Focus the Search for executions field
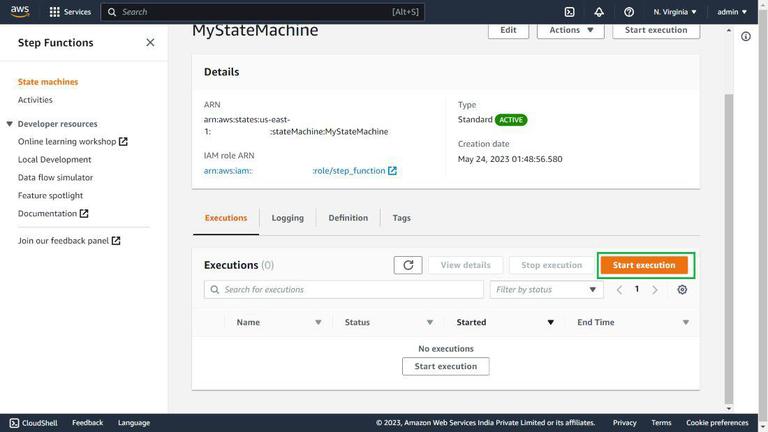768x432 pixels. click(344, 289)
